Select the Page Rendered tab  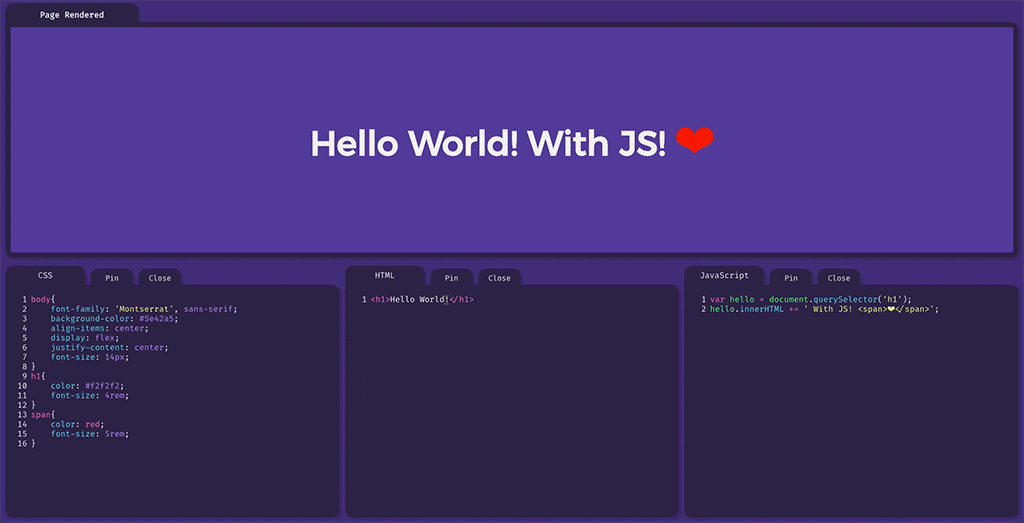click(72, 14)
